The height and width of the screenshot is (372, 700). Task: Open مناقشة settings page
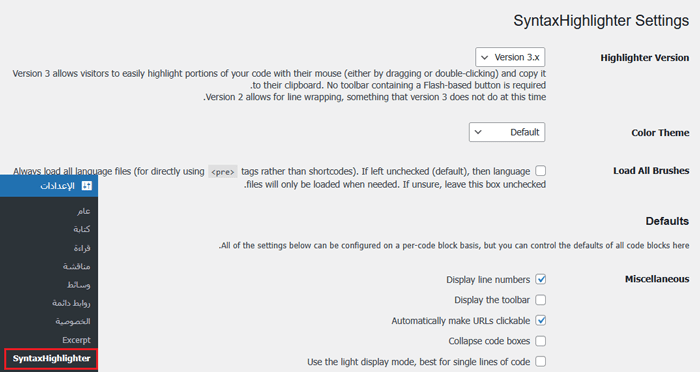76,267
